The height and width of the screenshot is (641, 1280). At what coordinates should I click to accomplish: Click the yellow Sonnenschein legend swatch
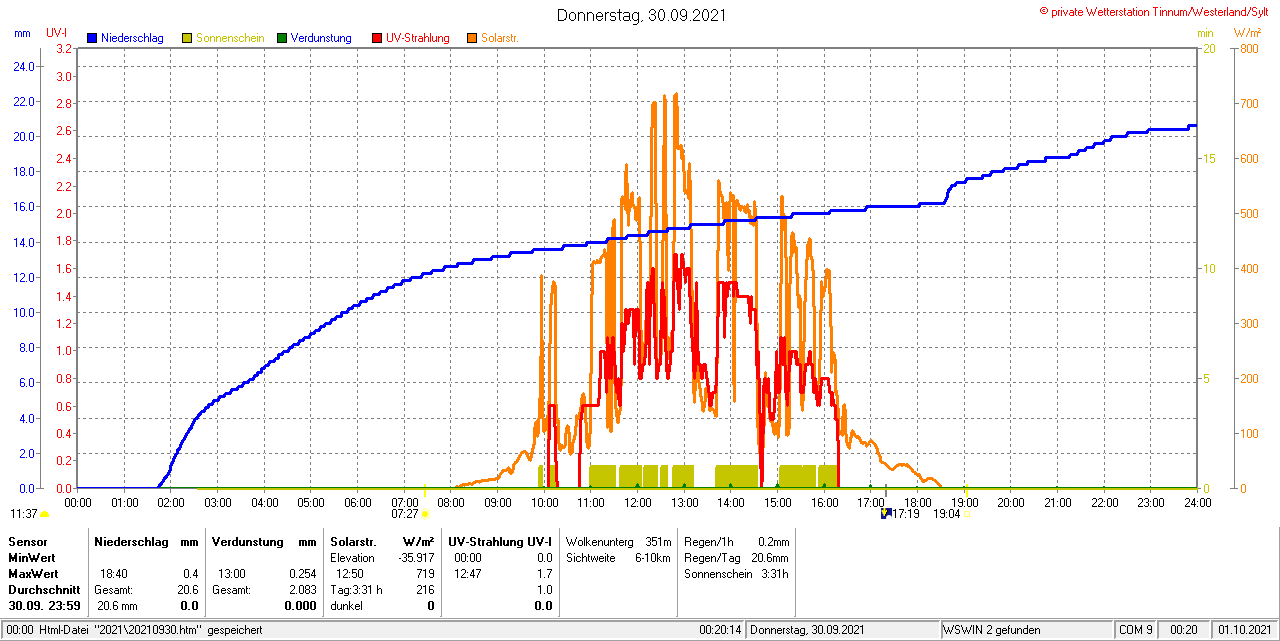187,38
